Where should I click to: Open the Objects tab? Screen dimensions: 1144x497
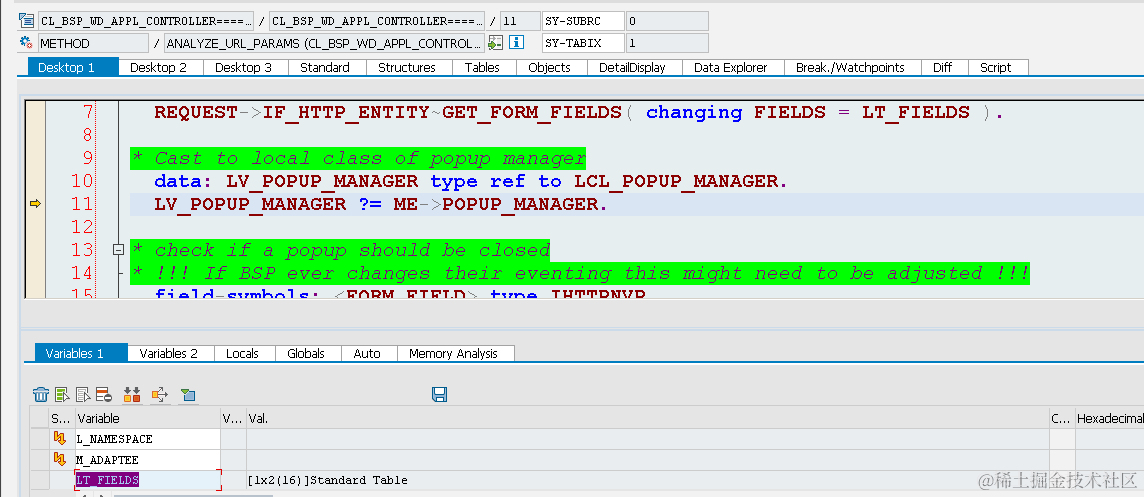[x=549, y=67]
